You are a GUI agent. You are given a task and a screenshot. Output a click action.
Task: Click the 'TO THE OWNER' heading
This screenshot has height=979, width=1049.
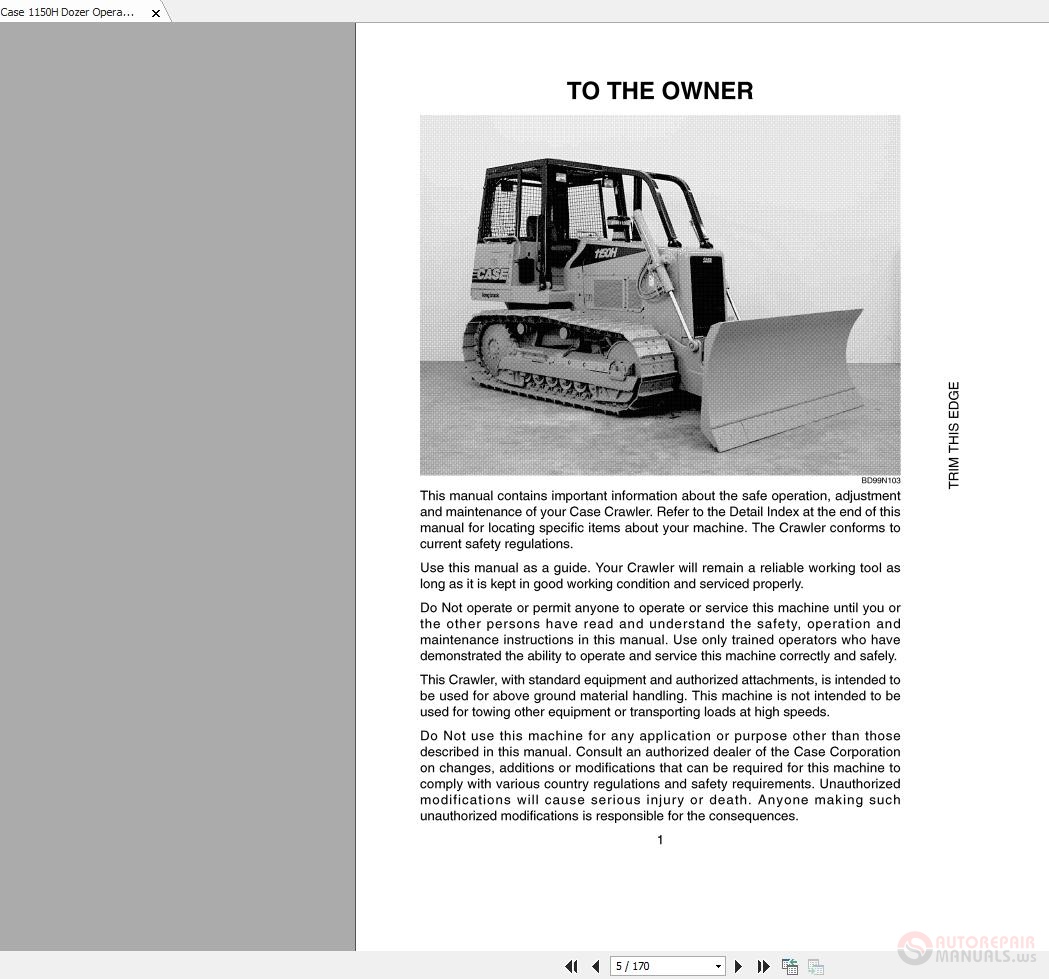click(x=660, y=91)
